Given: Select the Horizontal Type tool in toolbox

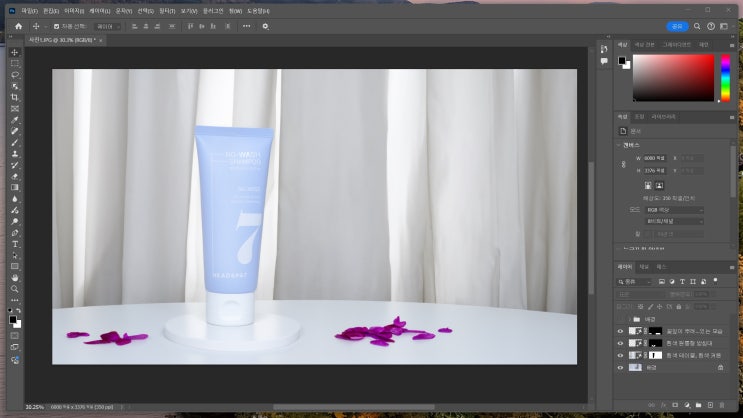Looking at the screenshot, I should tap(15, 244).
